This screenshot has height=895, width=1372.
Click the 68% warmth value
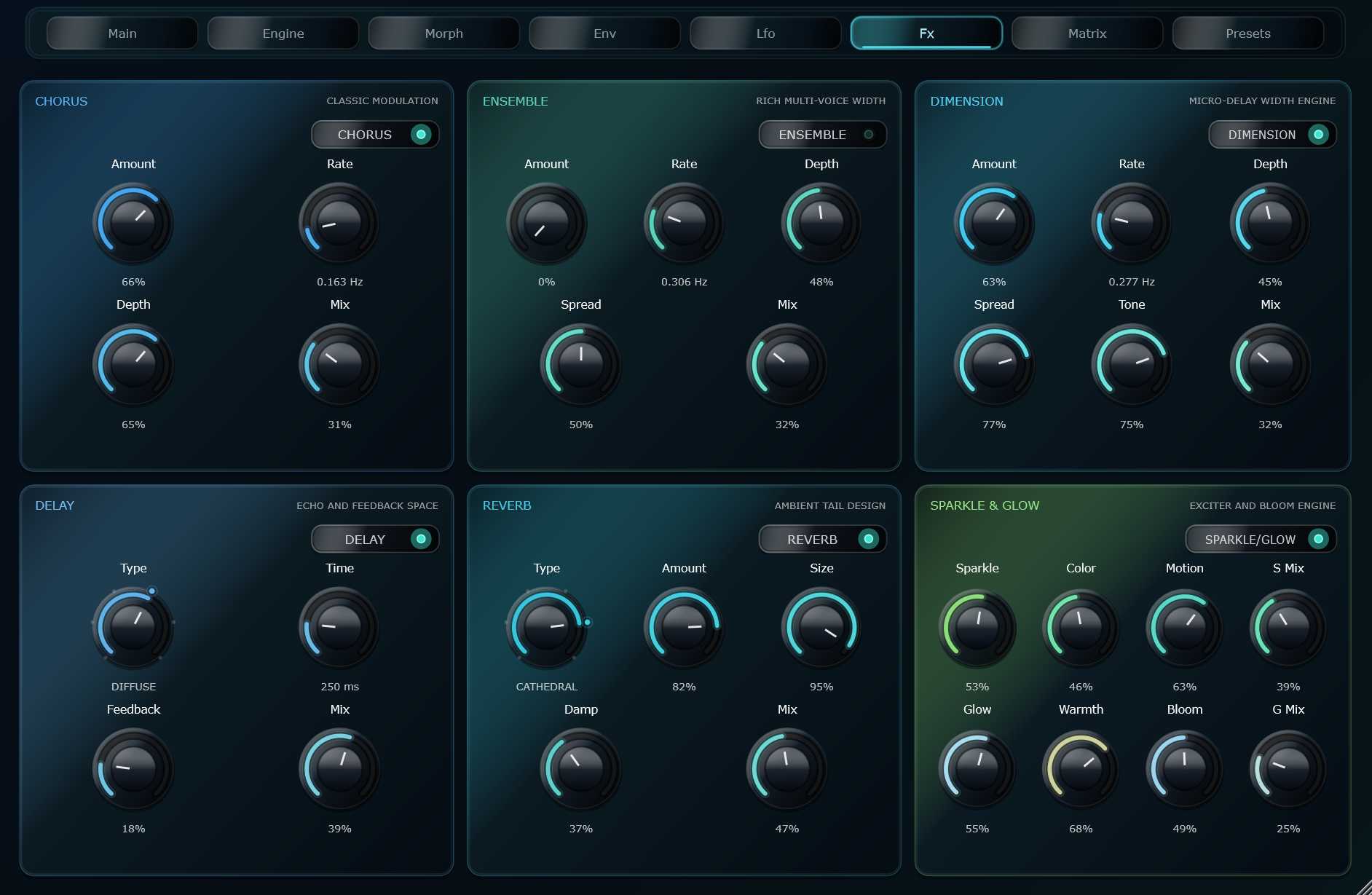(x=1081, y=829)
